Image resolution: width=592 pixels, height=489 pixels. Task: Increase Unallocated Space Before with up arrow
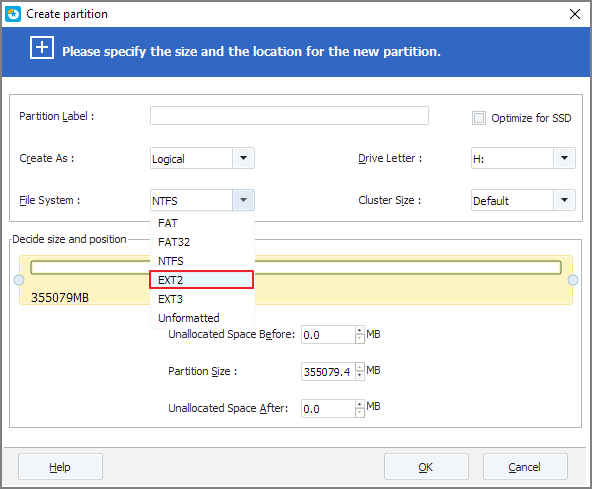[360, 330]
